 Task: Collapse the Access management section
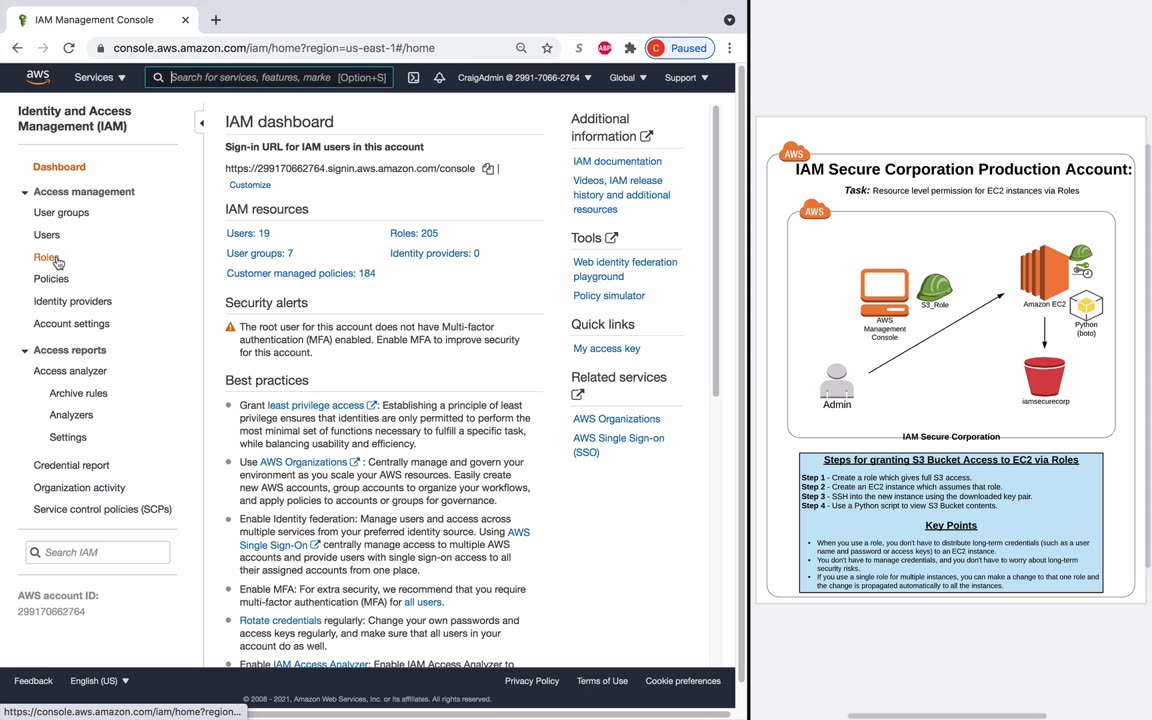coord(24,192)
